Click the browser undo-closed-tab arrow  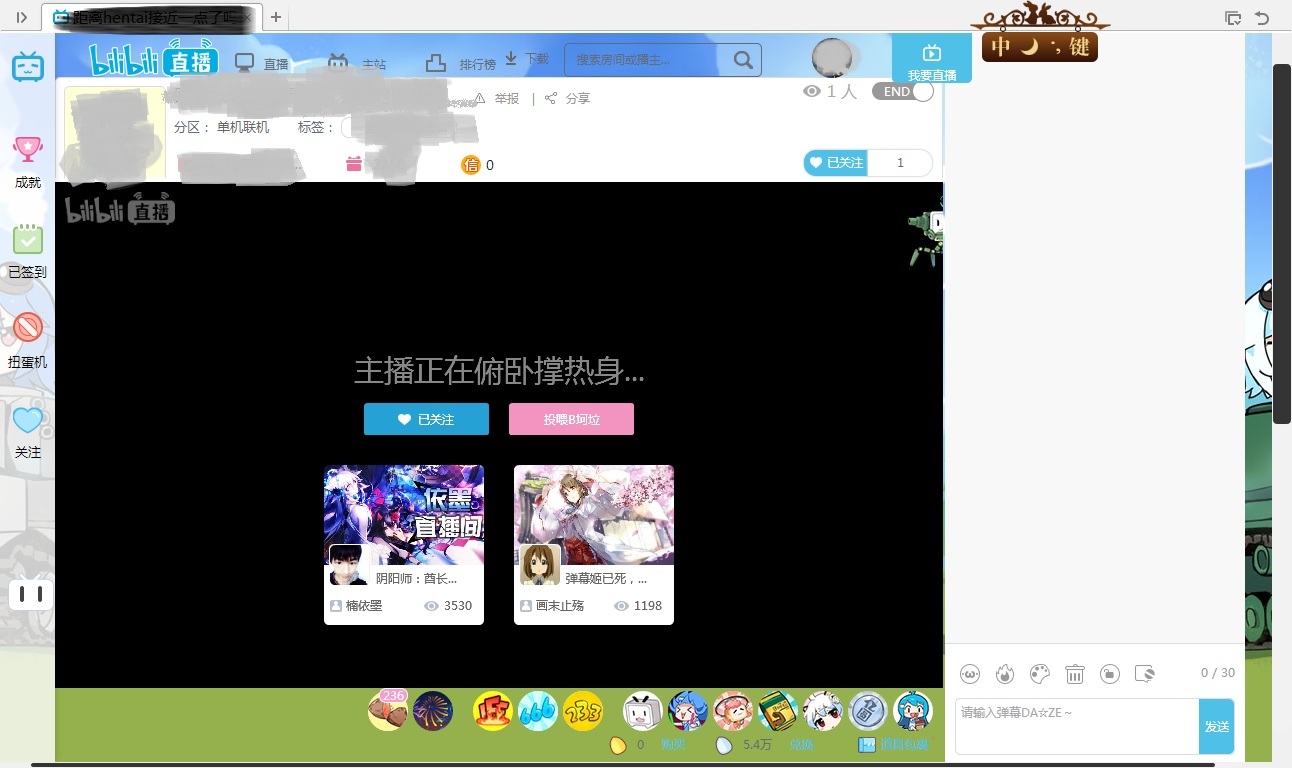pos(1262,17)
